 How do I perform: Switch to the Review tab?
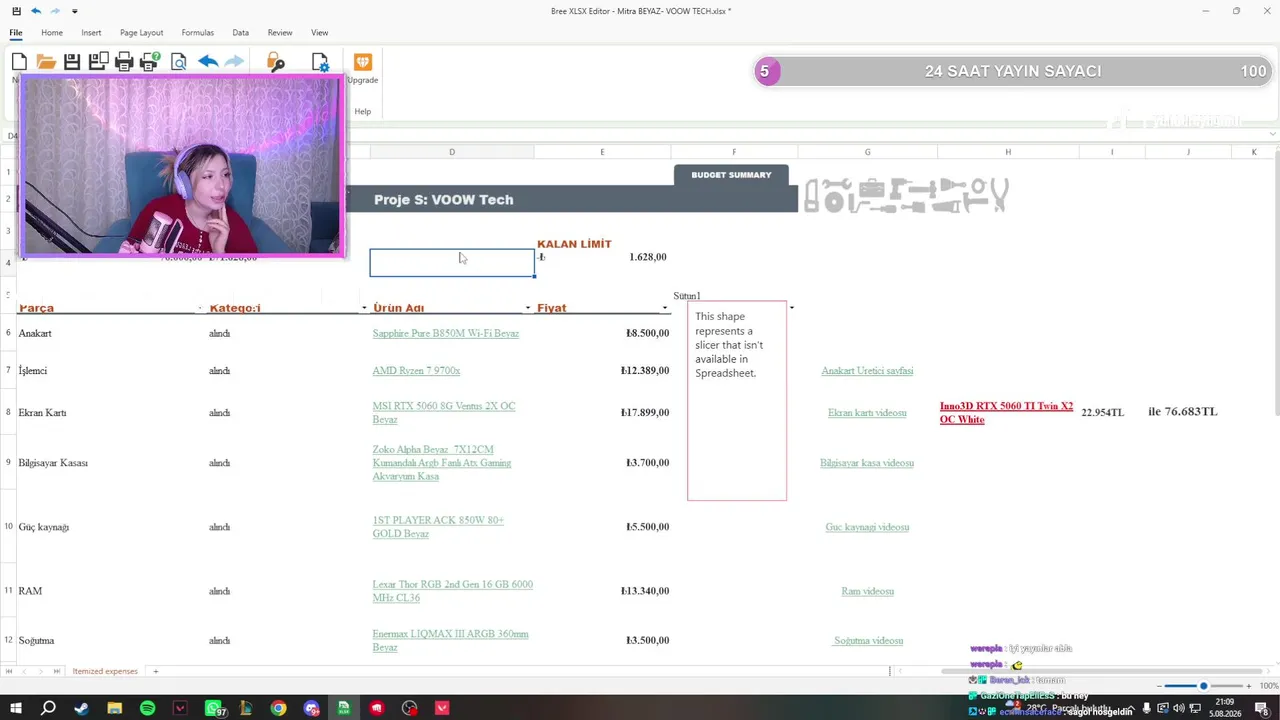(280, 33)
